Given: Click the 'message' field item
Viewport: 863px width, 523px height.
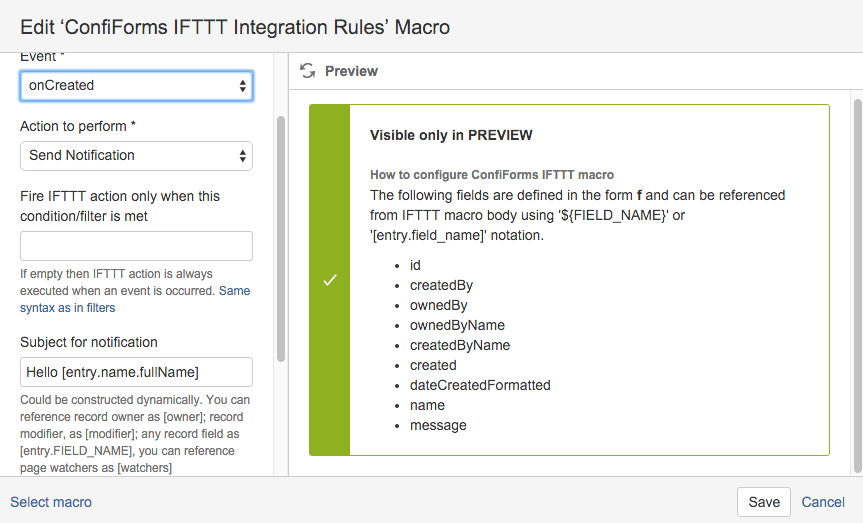Looking at the screenshot, I should 438,426.
